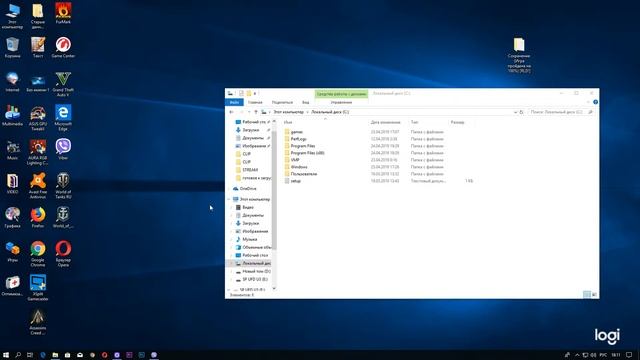Open FurMark desktop shortcut

point(63,13)
